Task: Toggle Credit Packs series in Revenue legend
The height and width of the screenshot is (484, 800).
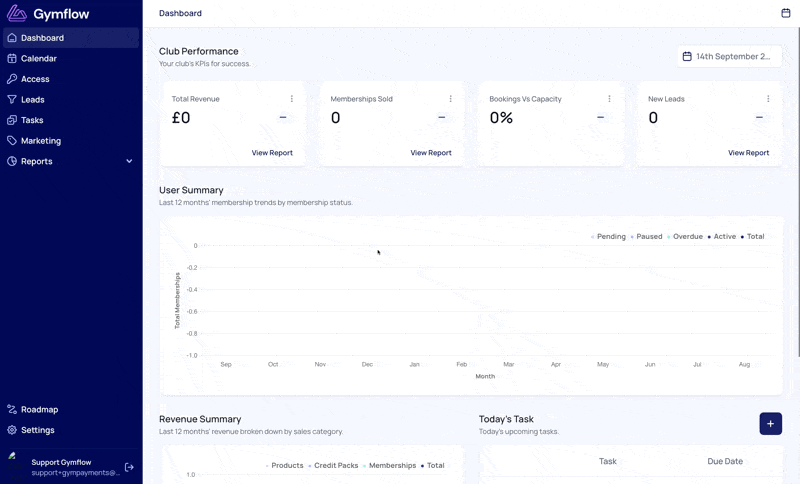Action: click(333, 466)
